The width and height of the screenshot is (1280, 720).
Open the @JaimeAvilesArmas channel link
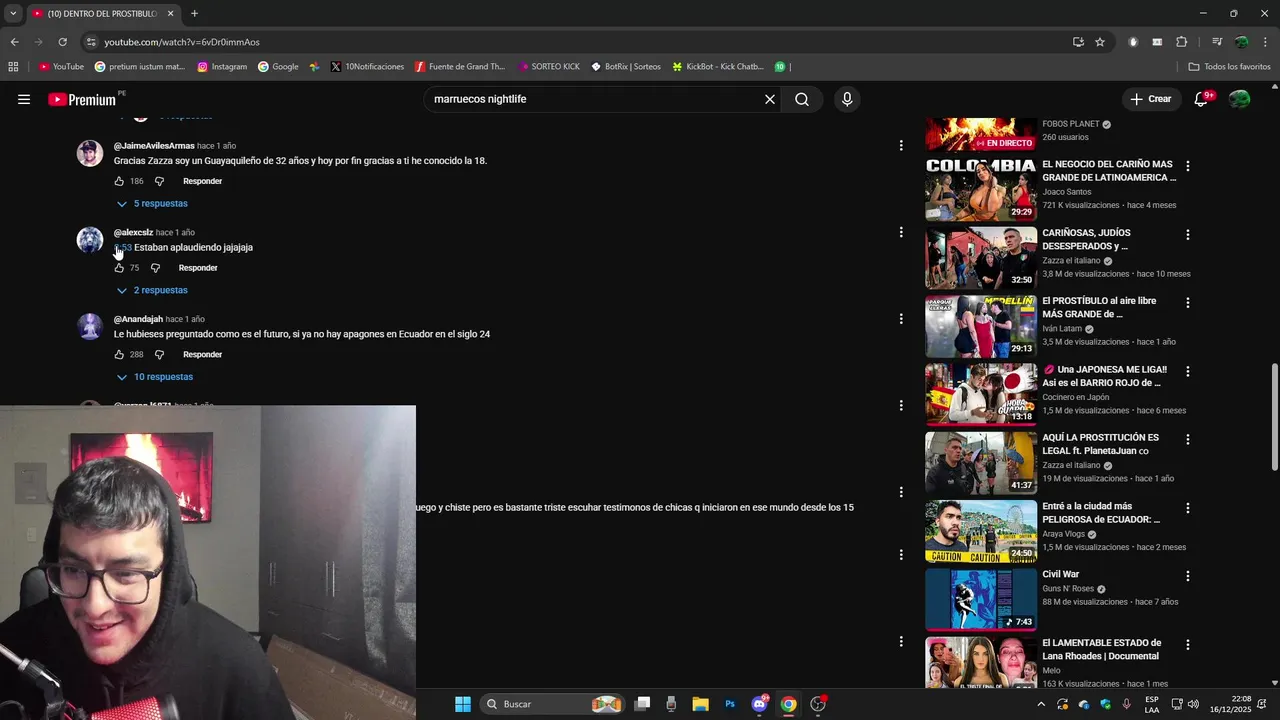point(154,146)
